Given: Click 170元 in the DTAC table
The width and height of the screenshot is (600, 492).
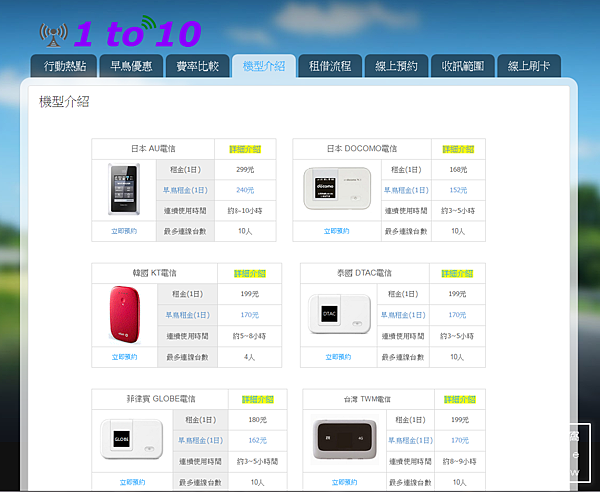Looking at the screenshot, I should [457, 315].
